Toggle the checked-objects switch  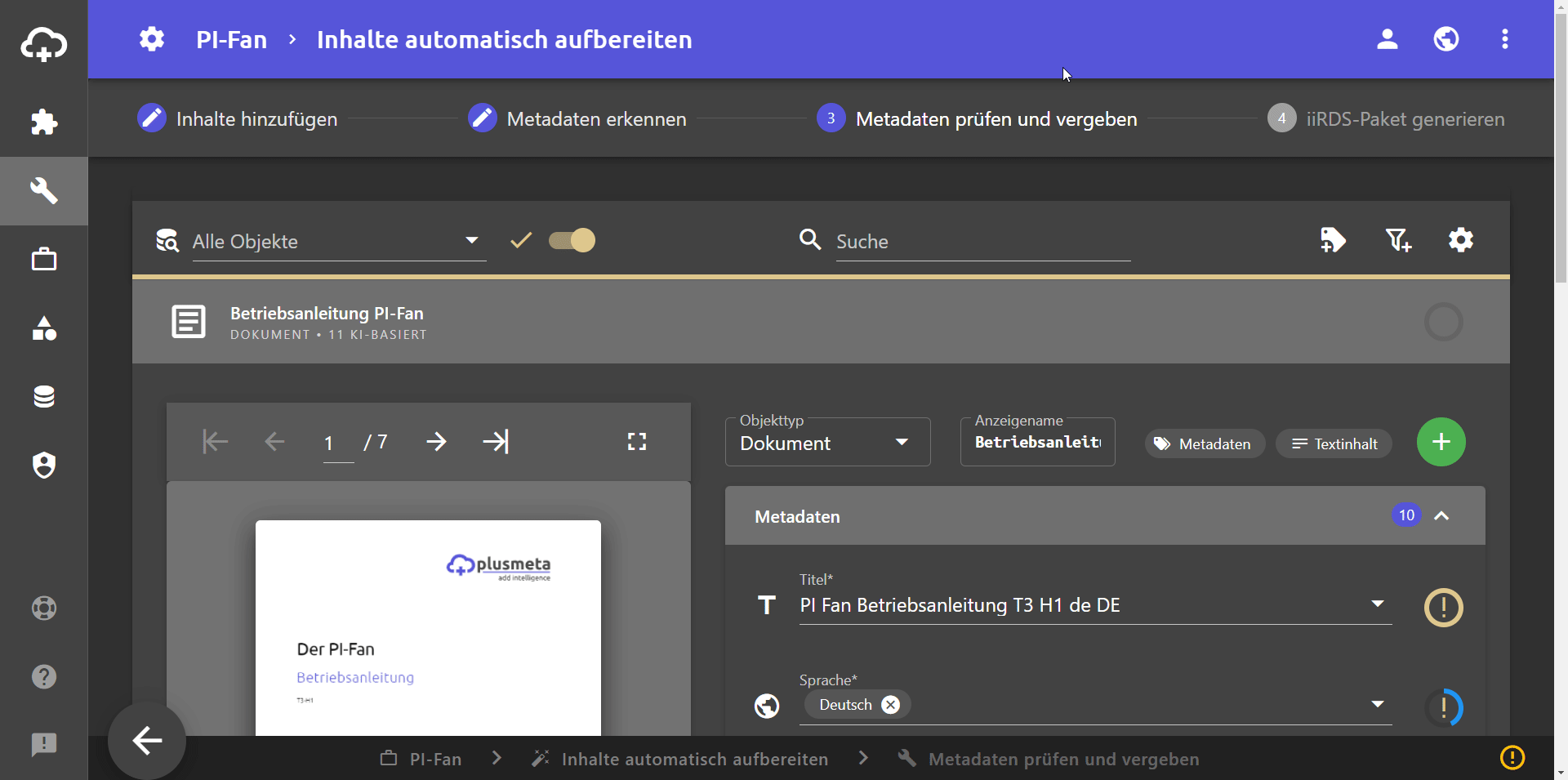(x=572, y=240)
